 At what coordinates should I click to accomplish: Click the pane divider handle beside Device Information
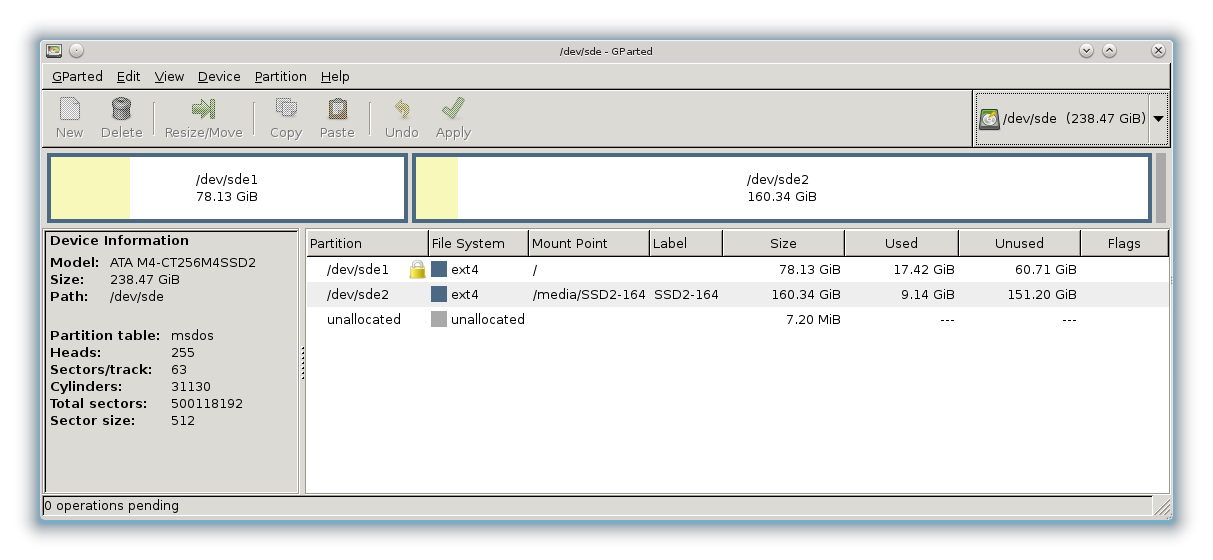coord(302,362)
